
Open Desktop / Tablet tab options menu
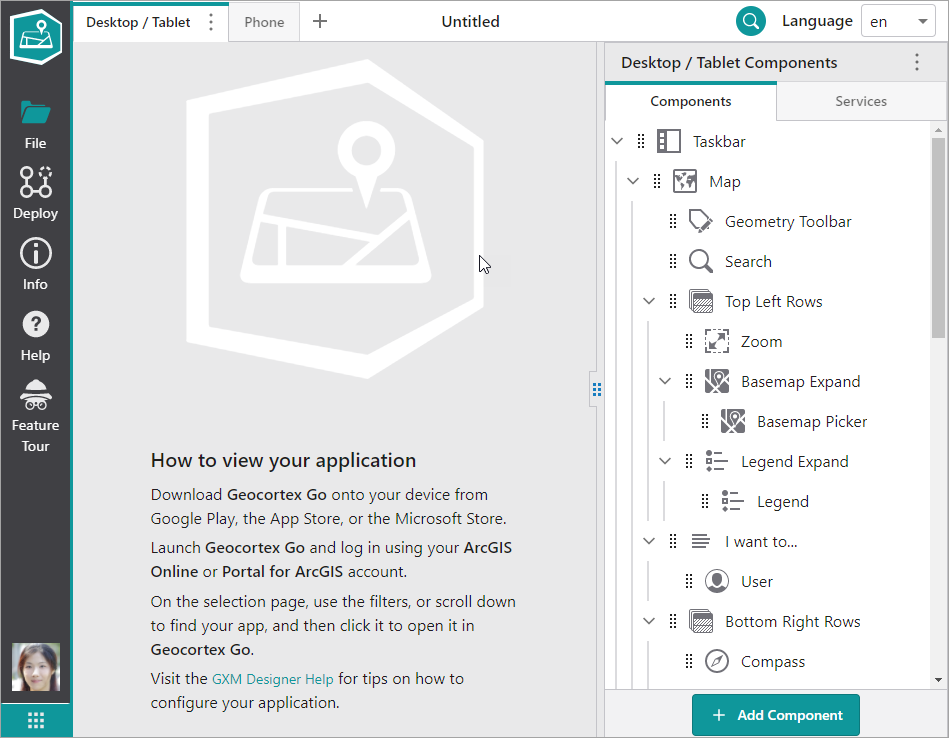tap(211, 22)
